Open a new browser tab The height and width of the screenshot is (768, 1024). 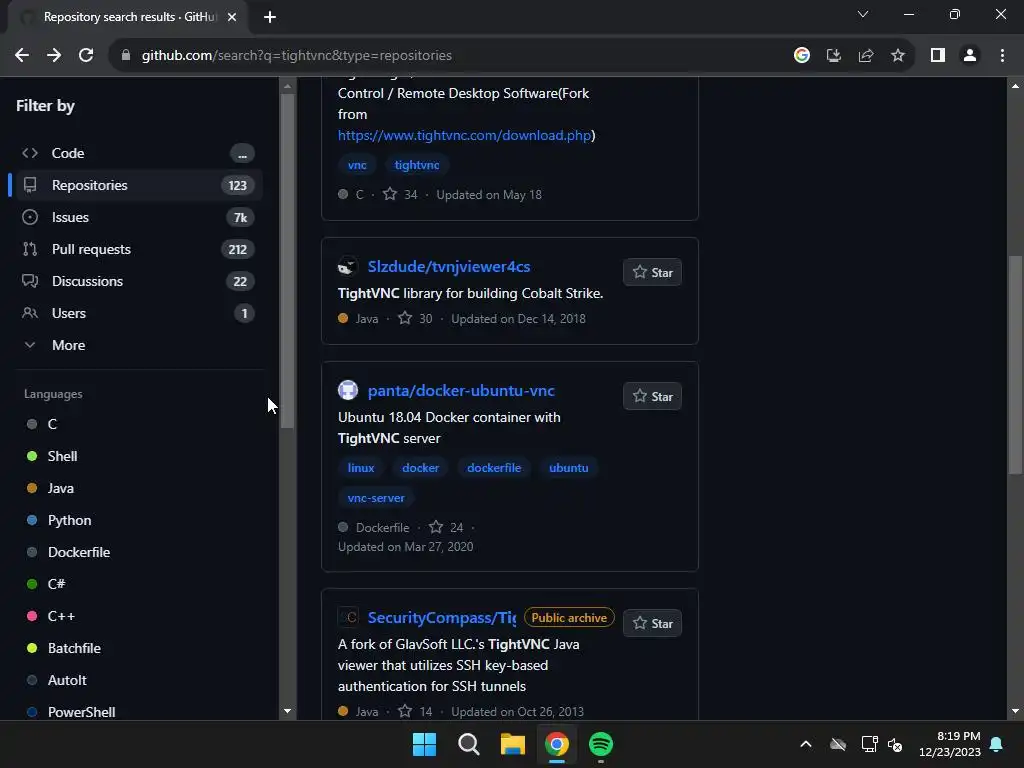pyautogui.click(x=270, y=17)
